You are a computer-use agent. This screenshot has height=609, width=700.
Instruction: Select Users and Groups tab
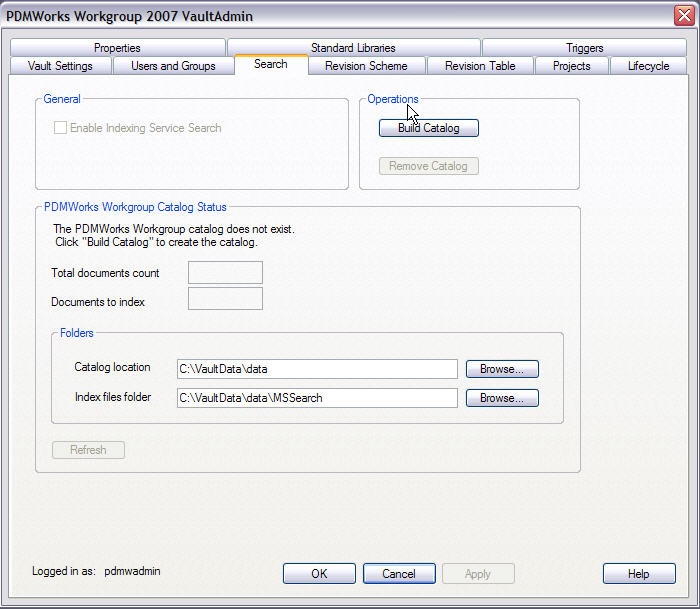tap(173, 66)
